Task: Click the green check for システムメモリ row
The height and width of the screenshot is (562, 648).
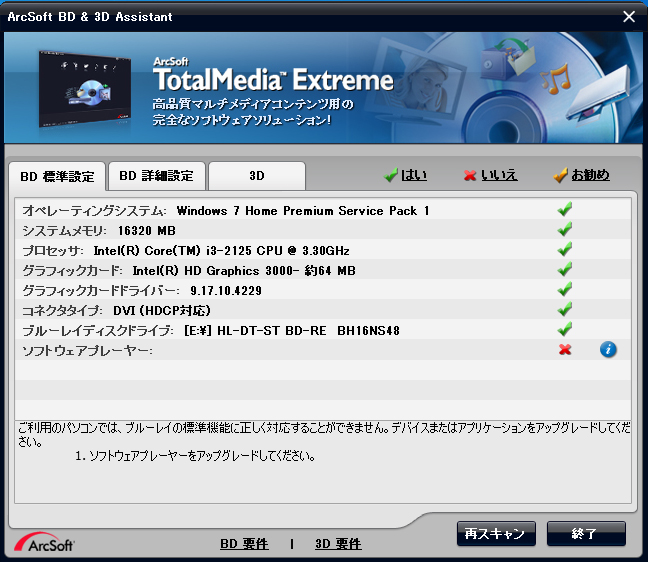Action: tap(565, 229)
